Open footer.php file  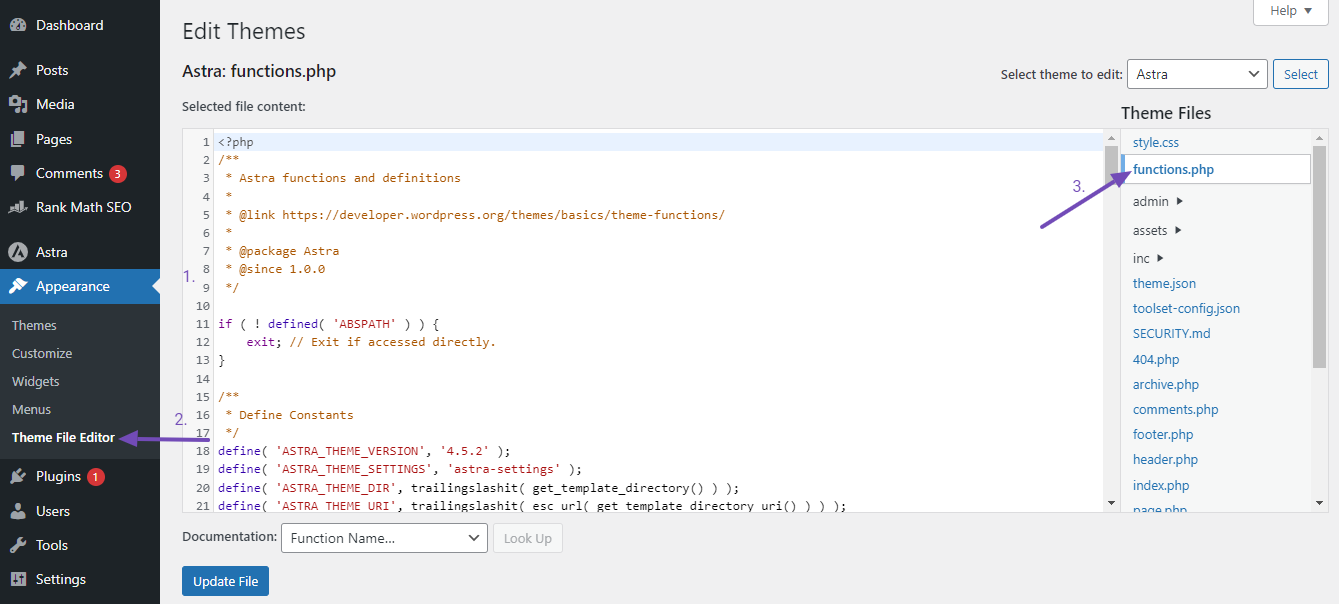[1164, 434]
